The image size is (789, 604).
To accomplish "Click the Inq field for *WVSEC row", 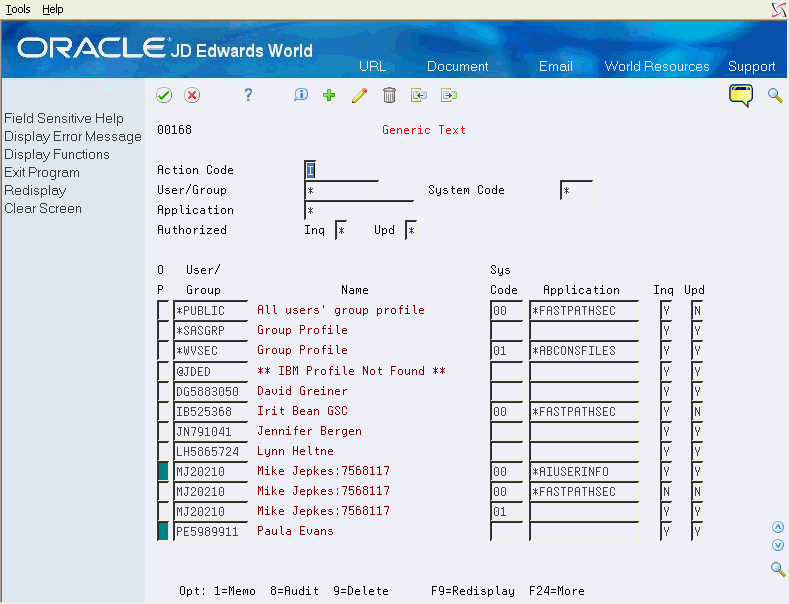I will pos(666,351).
